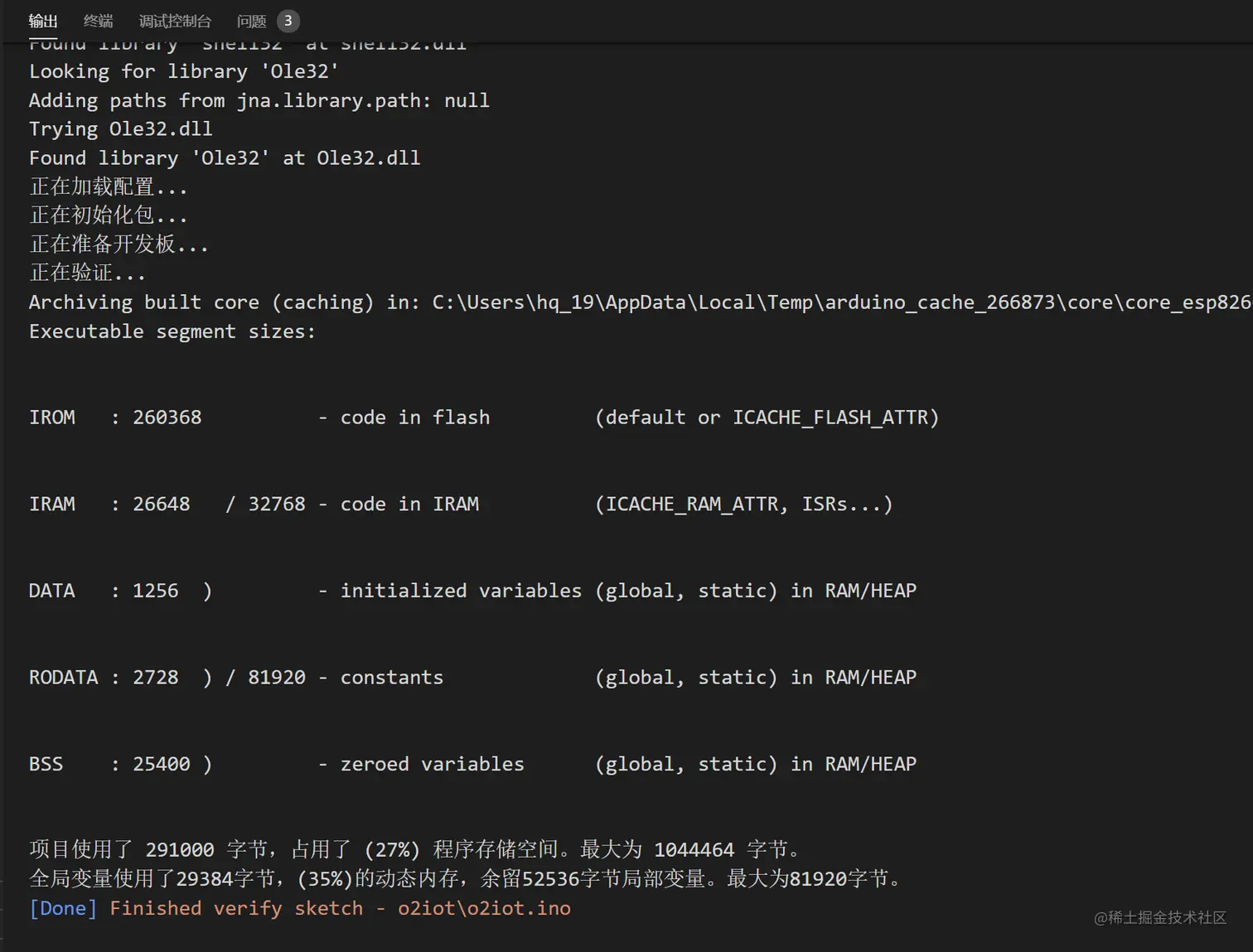
Task: Click the line "Looking for library 'Ole32'"
Action: click(x=184, y=71)
